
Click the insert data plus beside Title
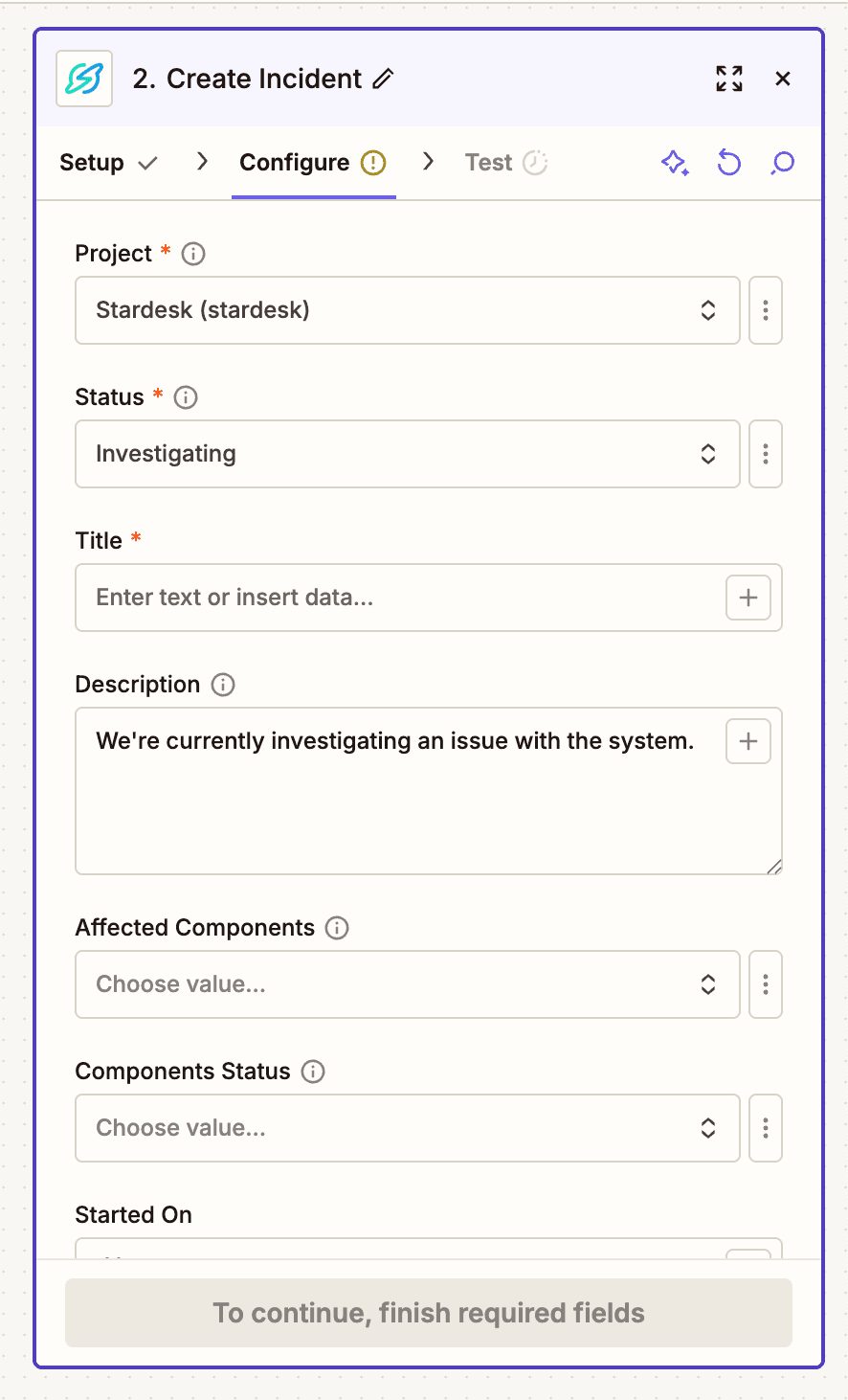pyautogui.click(x=748, y=597)
